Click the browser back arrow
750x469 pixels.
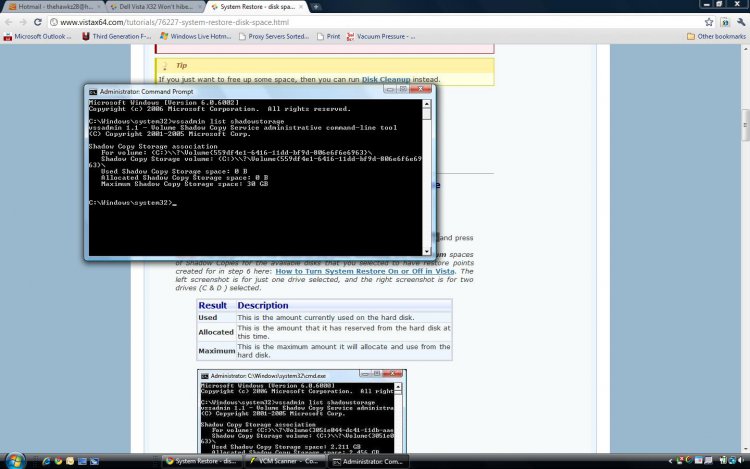pos(9,22)
